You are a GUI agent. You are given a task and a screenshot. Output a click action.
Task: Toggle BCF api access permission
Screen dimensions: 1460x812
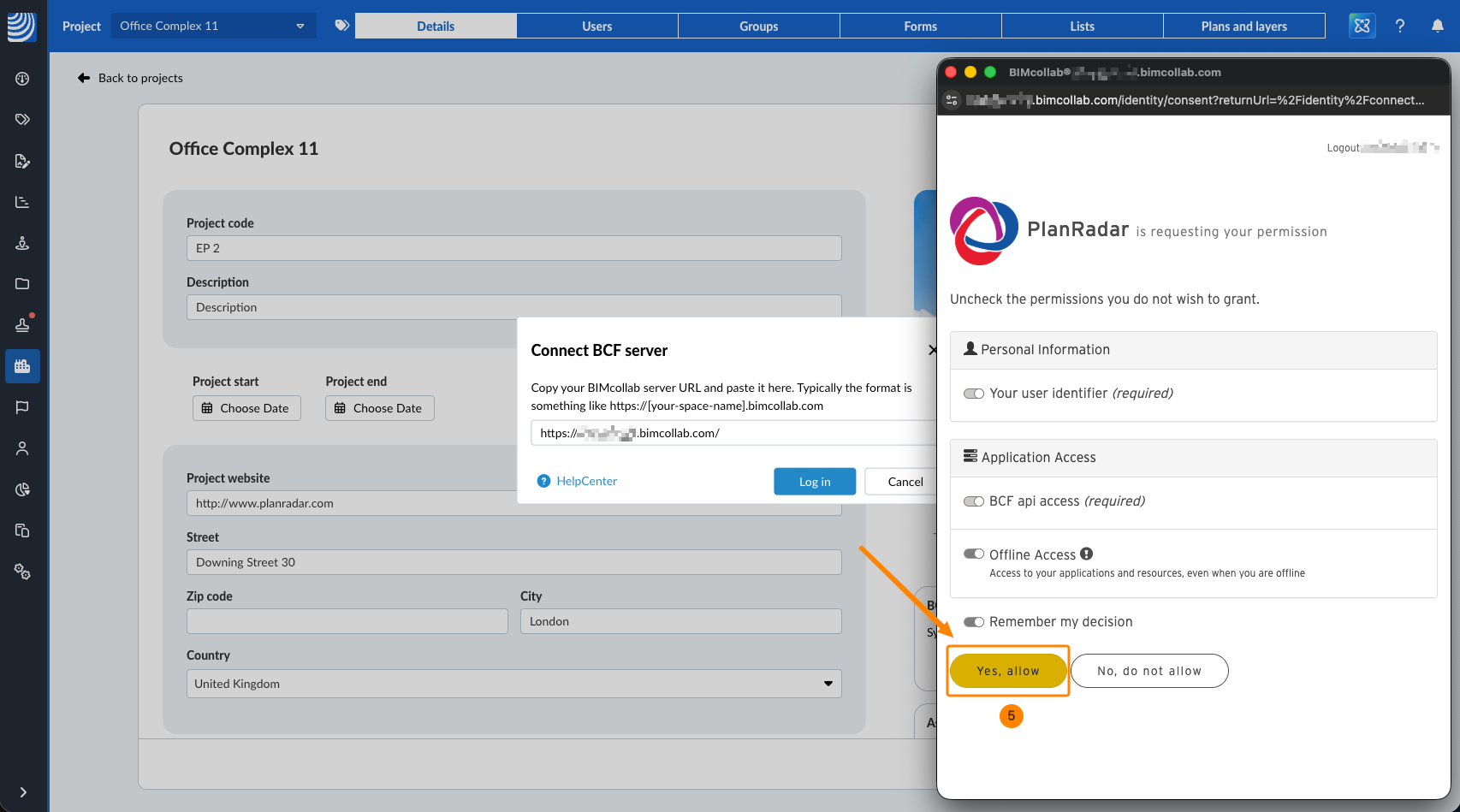coord(973,501)
